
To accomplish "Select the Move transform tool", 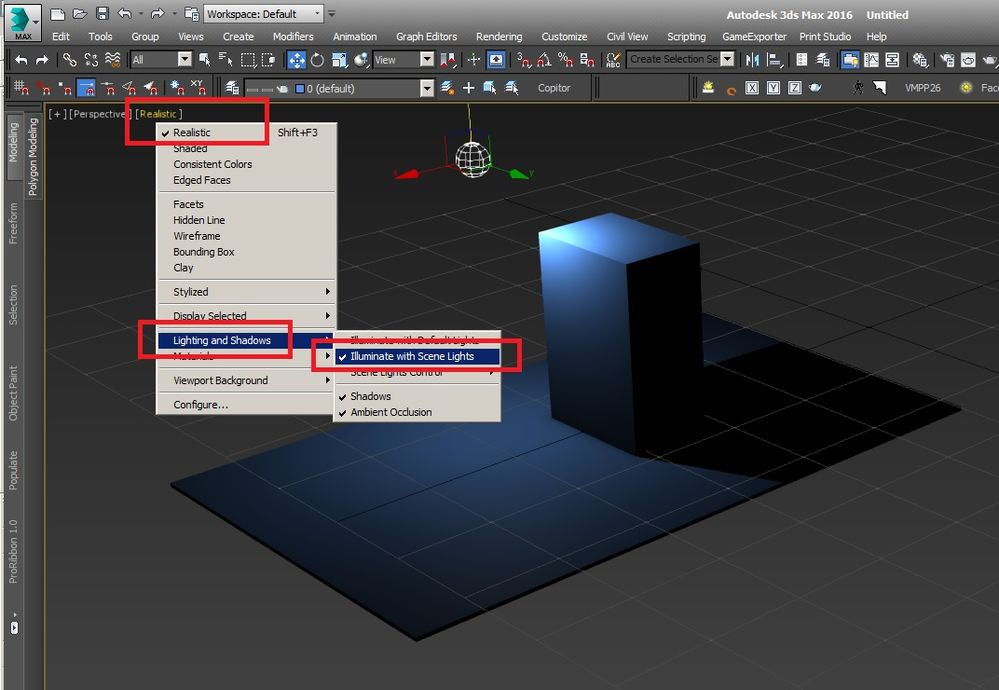I will 297,60.
